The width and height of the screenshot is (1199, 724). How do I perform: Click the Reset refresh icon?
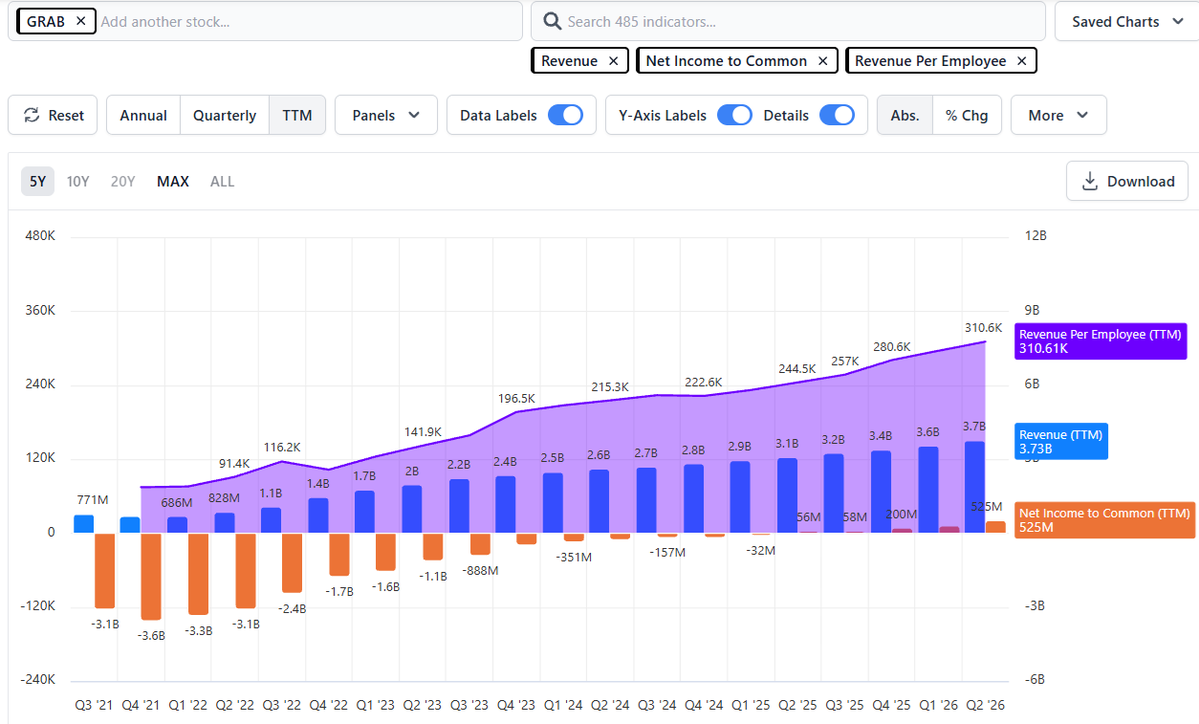point(31,115)
